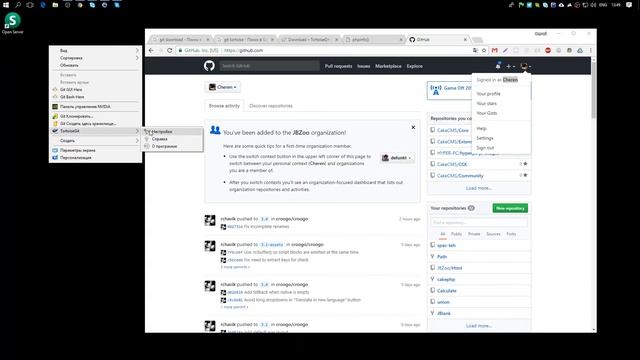The width and height of the screenshot is (640, 360).
Task: Load more contributed repositories
Action: (x=479, y=188)
